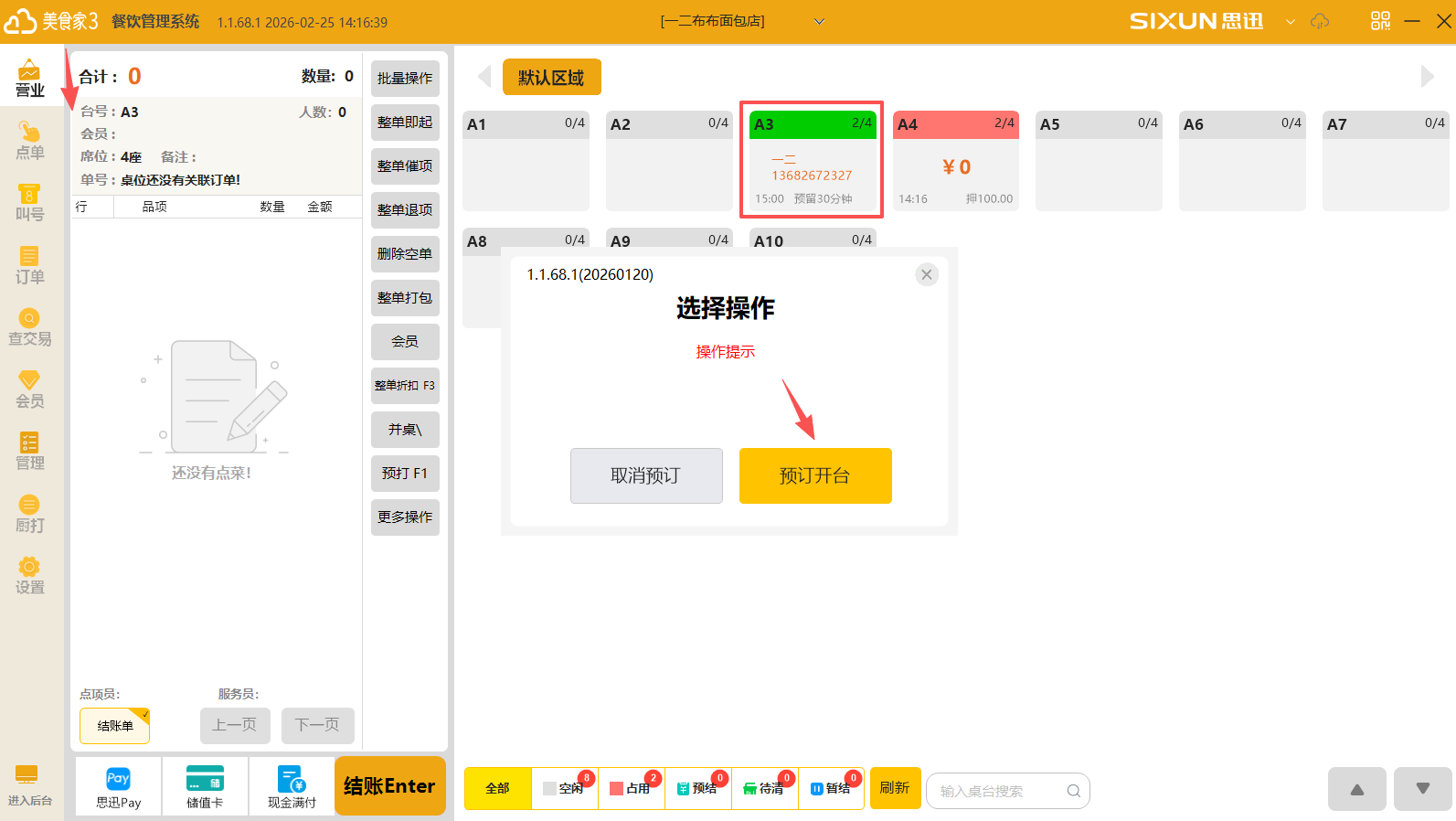
Task: Expand the store name dropdown arrow
Action: point(819,21)
